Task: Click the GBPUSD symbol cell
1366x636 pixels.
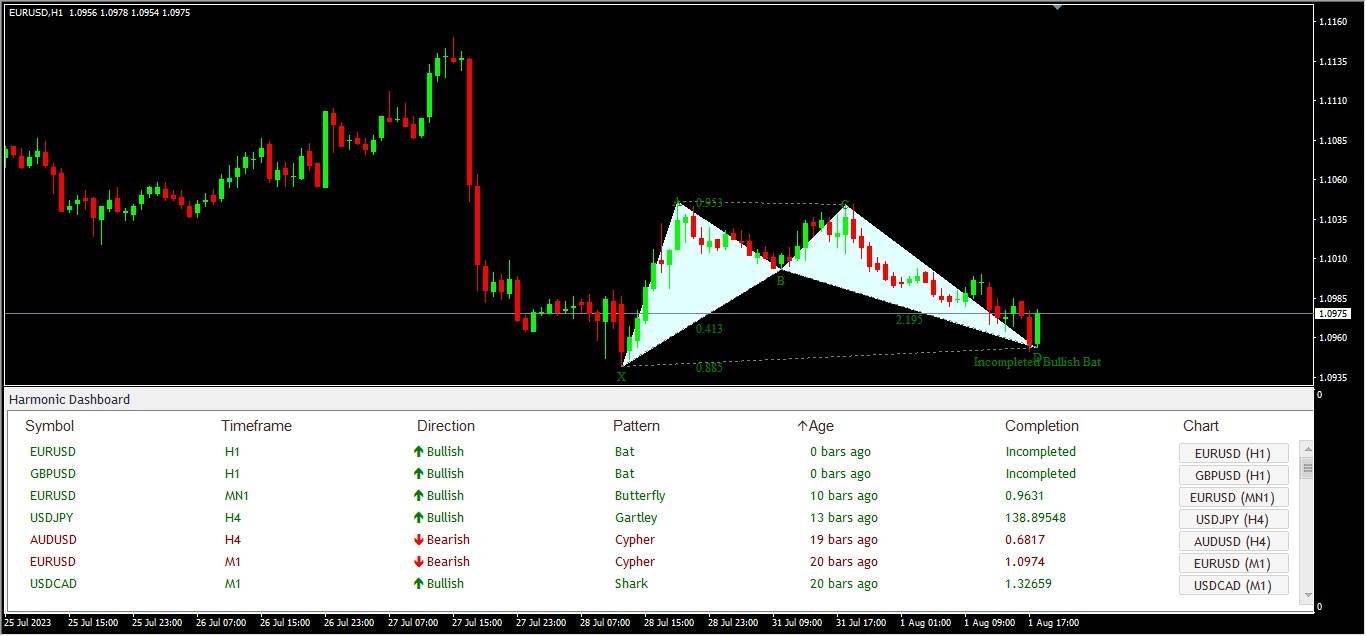Action: pyautogui.click(x=53, y=474)
